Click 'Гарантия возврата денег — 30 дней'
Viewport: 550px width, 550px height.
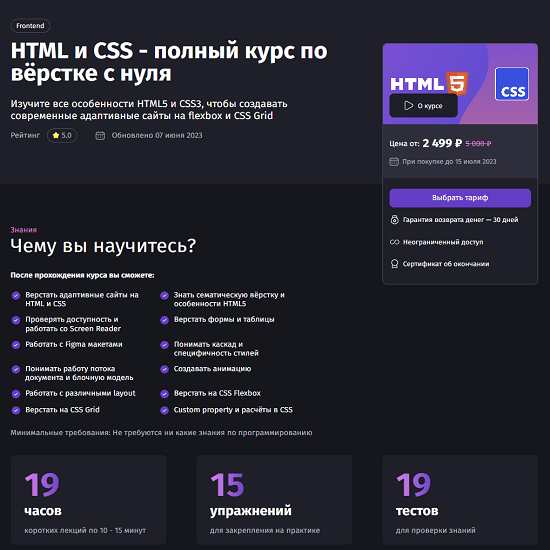coord(460,220)
